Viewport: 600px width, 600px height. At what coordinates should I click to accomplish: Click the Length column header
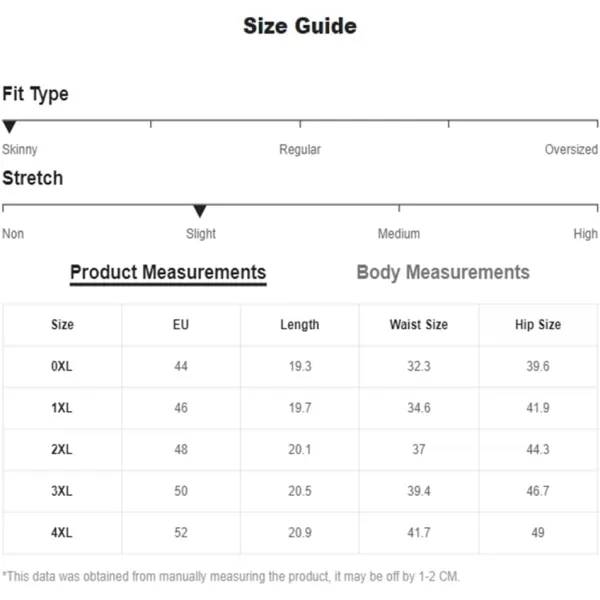(x=300, y=325)
